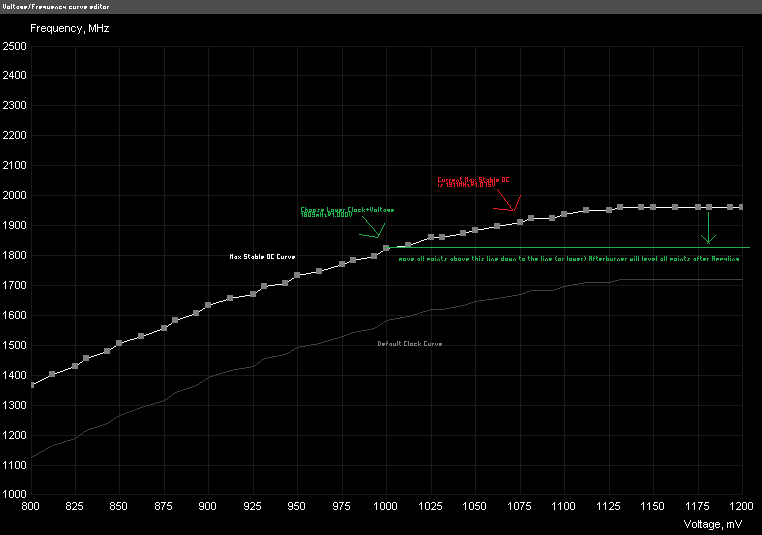This screenshot has height=535, width=762.
Task: Click the 1200 voltage axis label
Action: [741, 506]
